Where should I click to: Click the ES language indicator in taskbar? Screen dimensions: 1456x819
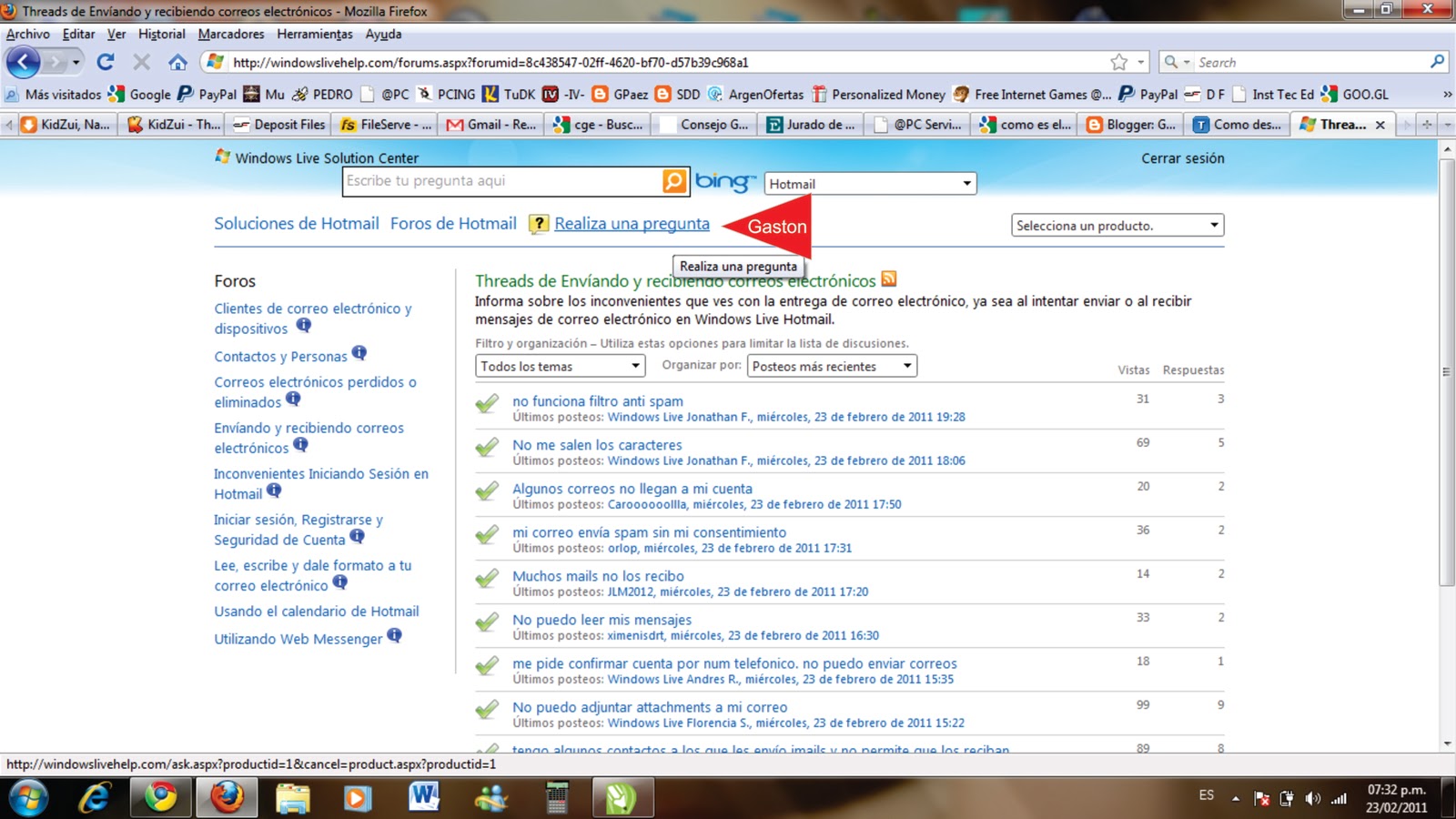1207,795
